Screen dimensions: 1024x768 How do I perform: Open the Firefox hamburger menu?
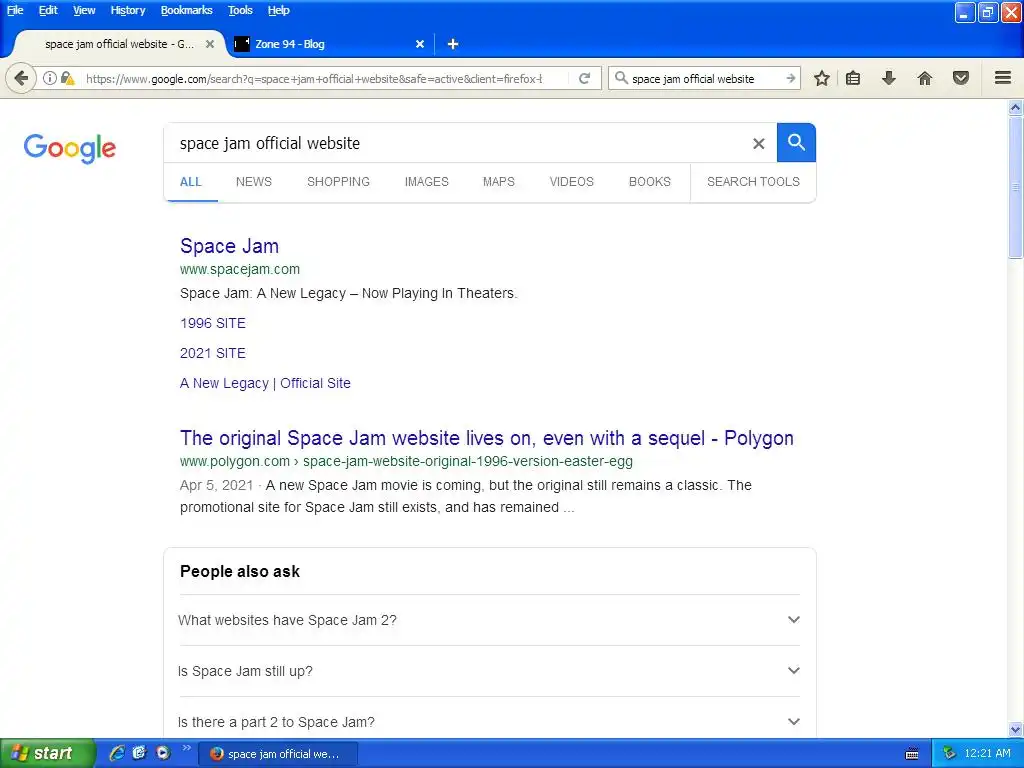coord(1003,78)
